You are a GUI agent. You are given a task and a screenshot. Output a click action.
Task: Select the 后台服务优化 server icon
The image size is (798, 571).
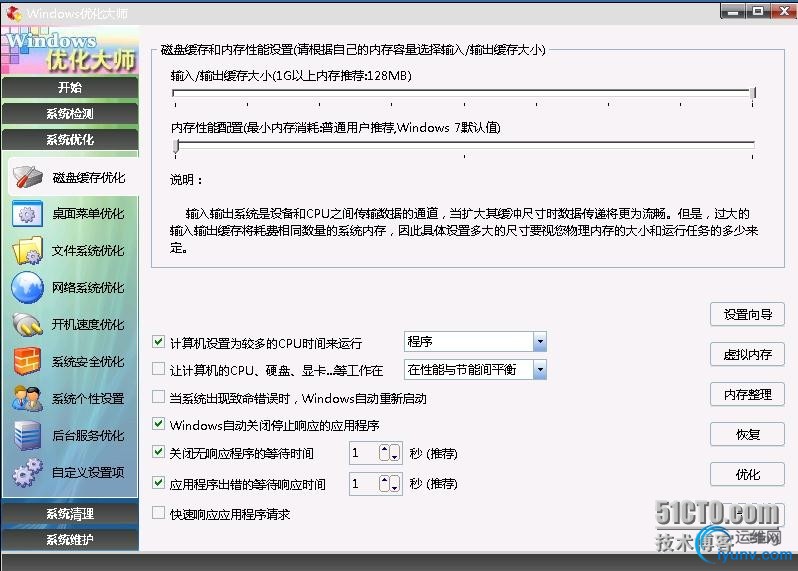(27, 436)
